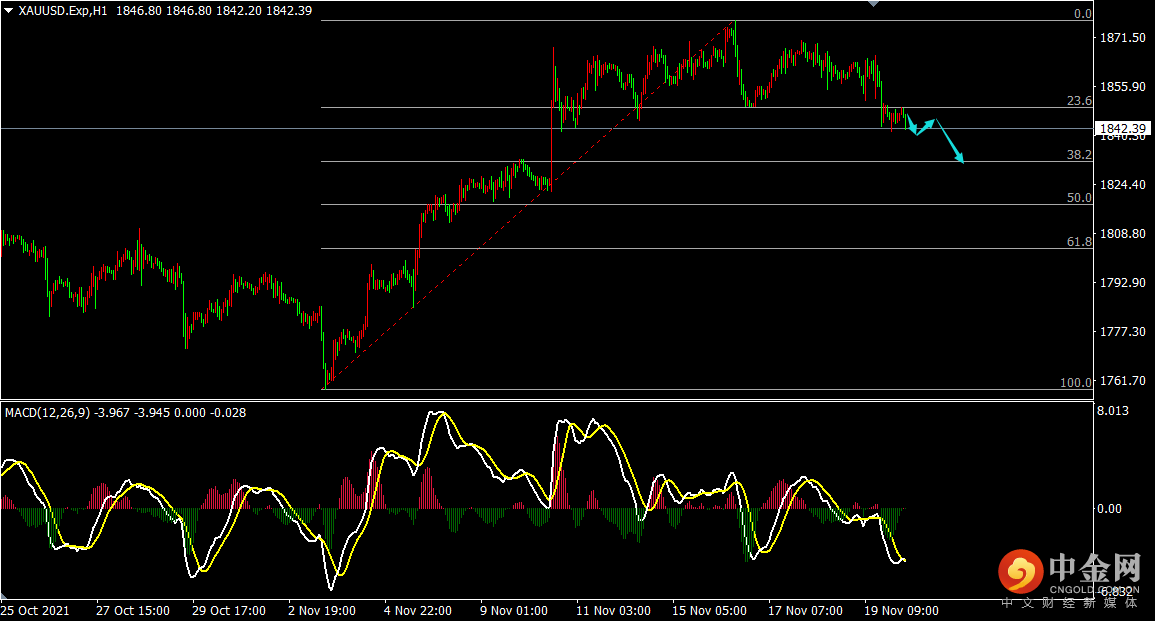Select the 61.8 Fibonacci level label
1155x621 pixels.
point(1078,242)
